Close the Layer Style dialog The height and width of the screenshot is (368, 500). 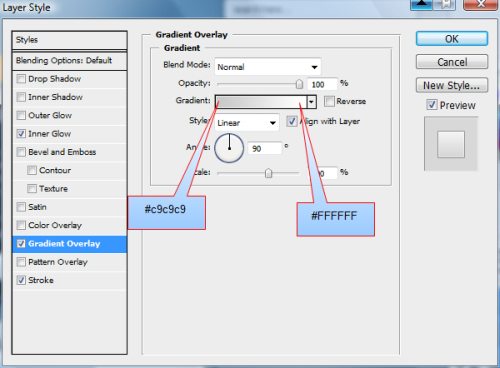pos(481,5)
